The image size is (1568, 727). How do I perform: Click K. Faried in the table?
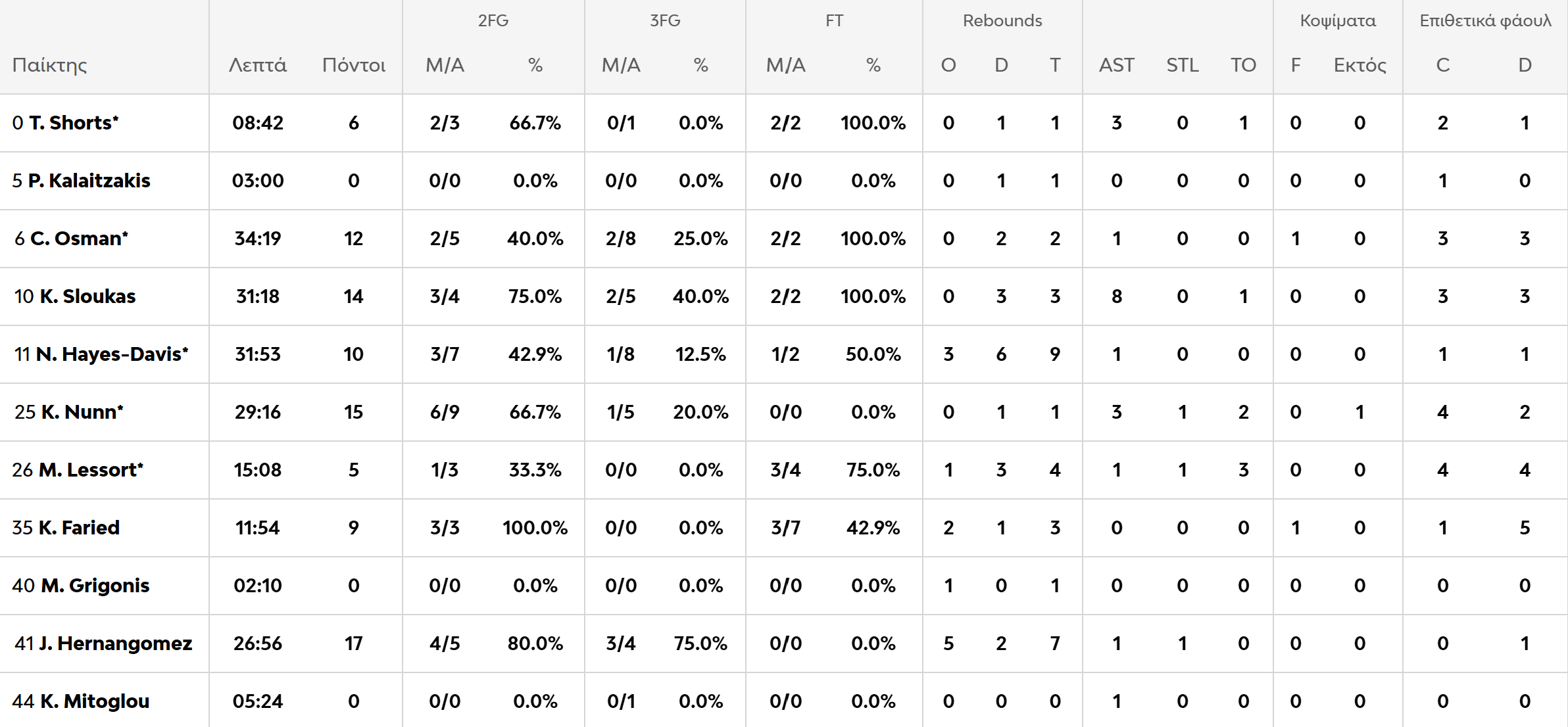(79, 528)
